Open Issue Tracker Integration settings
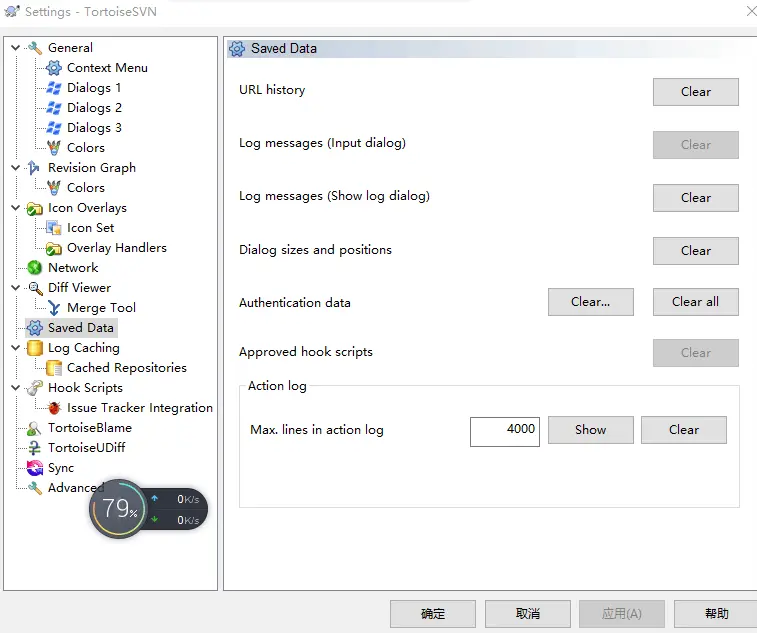 [140, 408]
